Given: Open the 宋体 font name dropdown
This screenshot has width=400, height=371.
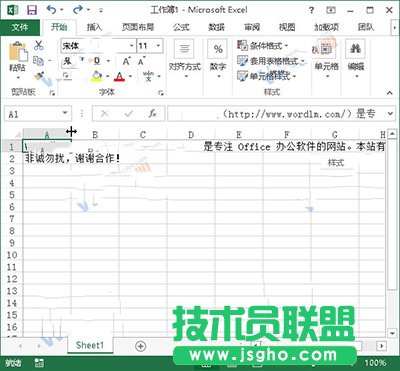Looking at the screenshot, I should [132, 46].
